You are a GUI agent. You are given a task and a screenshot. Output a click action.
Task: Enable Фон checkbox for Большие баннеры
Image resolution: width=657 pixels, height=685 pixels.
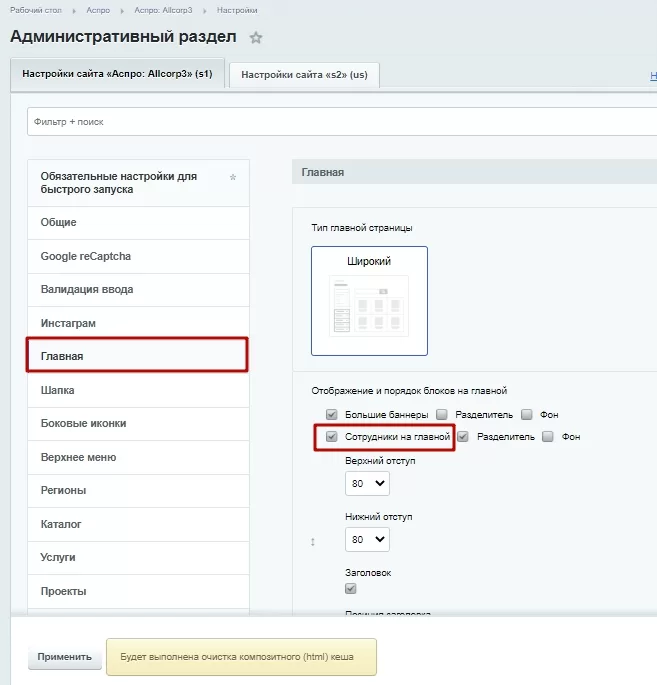click(527, 414)
